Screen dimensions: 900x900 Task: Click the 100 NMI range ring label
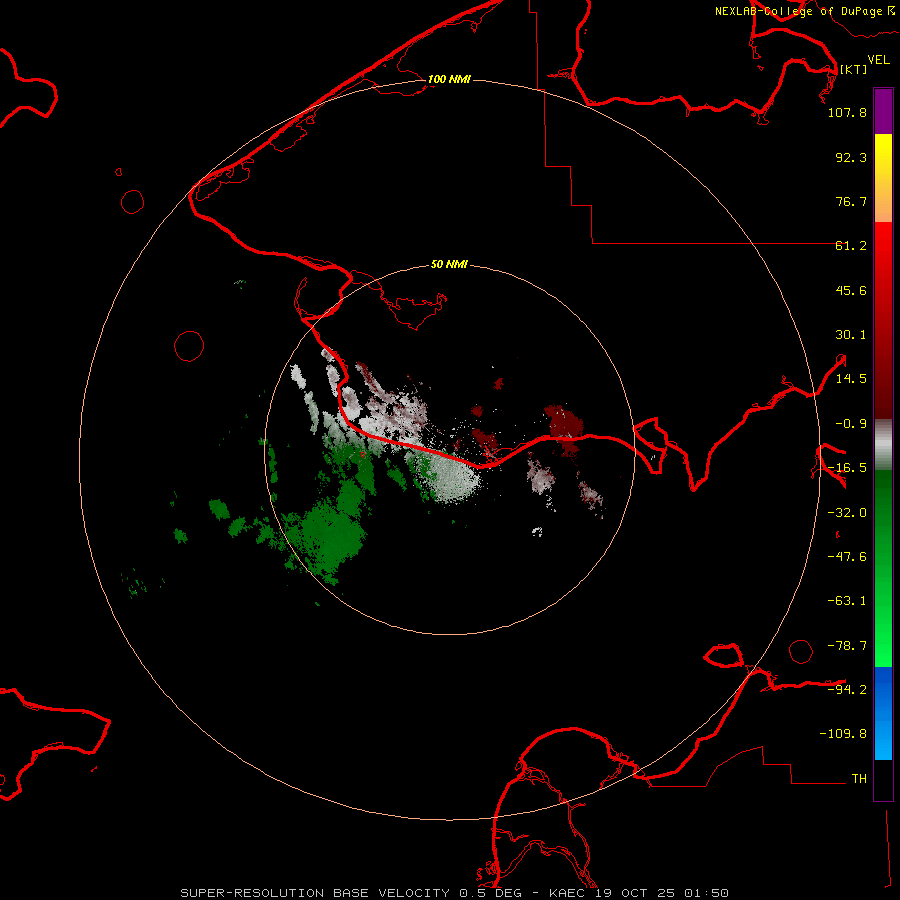pos(449,79)
